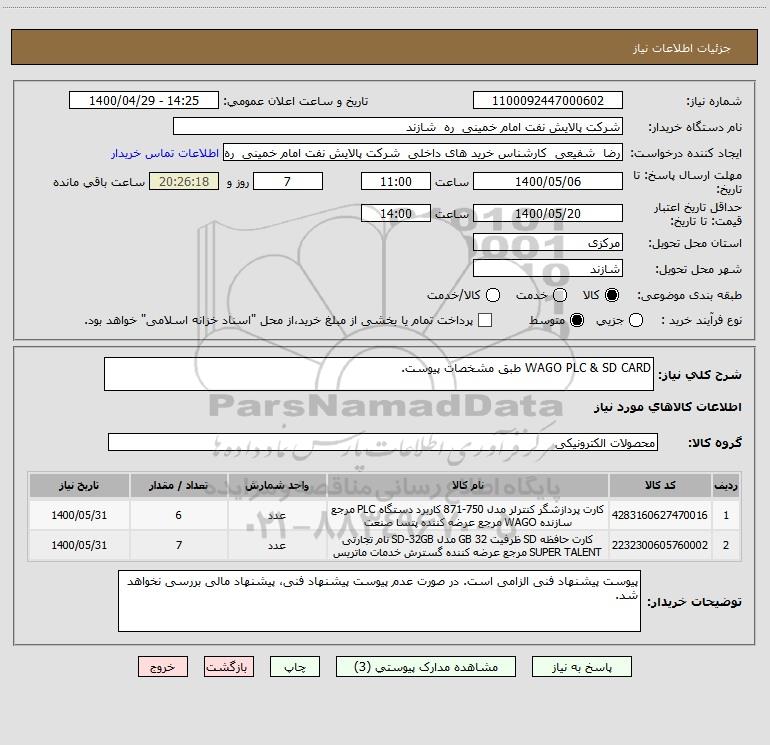Click the announcement date field 1400/04/29 - 14:25
Image resolution: width=770 pixels, height=745 pixels.
pos(144,101)
